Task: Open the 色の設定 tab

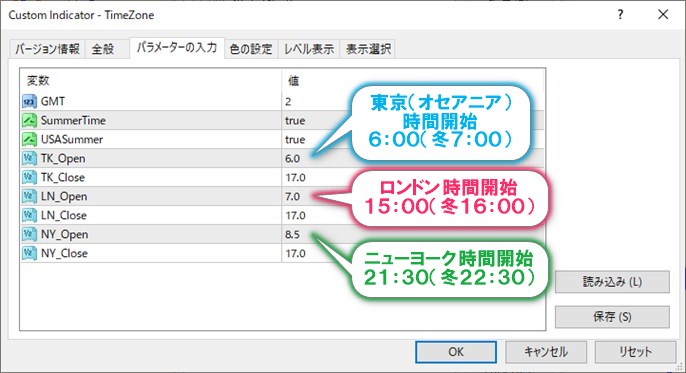Action: tap(251, 49)
